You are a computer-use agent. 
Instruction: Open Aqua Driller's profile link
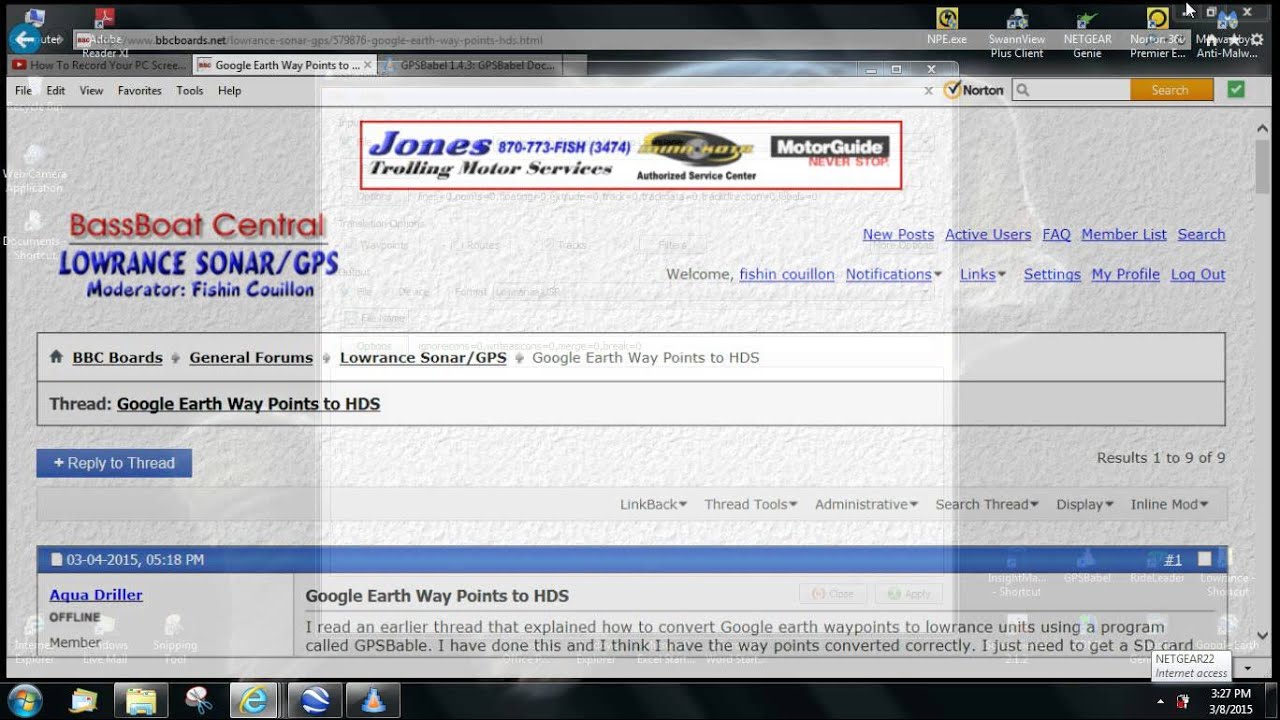96,594
